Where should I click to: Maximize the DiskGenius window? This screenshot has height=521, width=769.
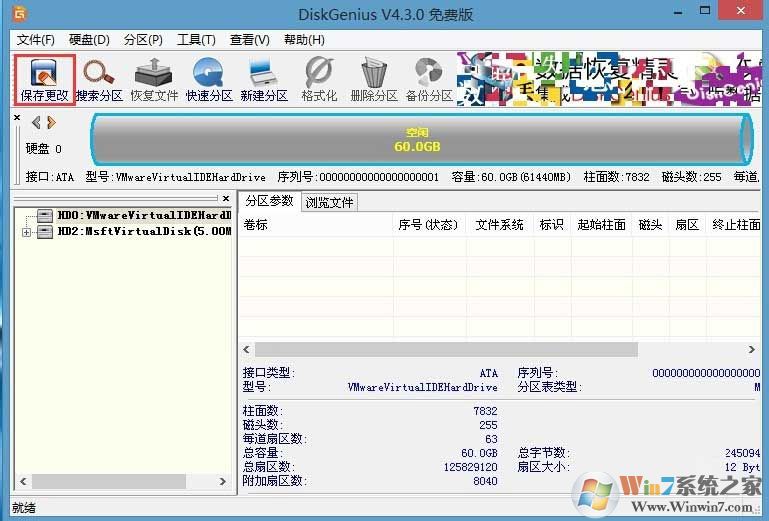click(x=705, y=11)
